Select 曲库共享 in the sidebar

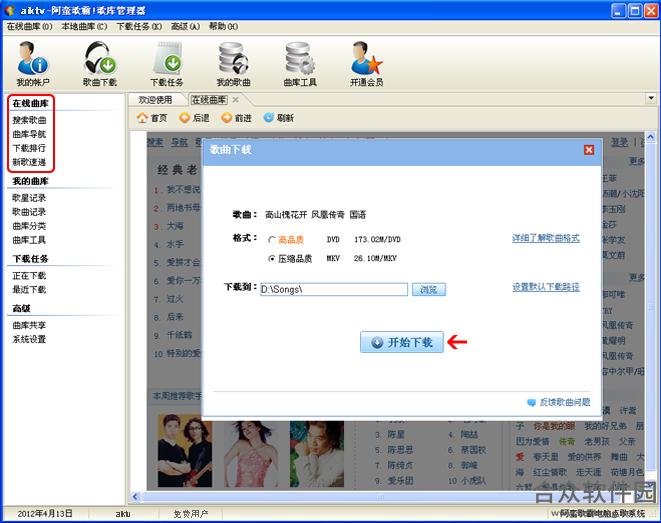pos(29,325)
